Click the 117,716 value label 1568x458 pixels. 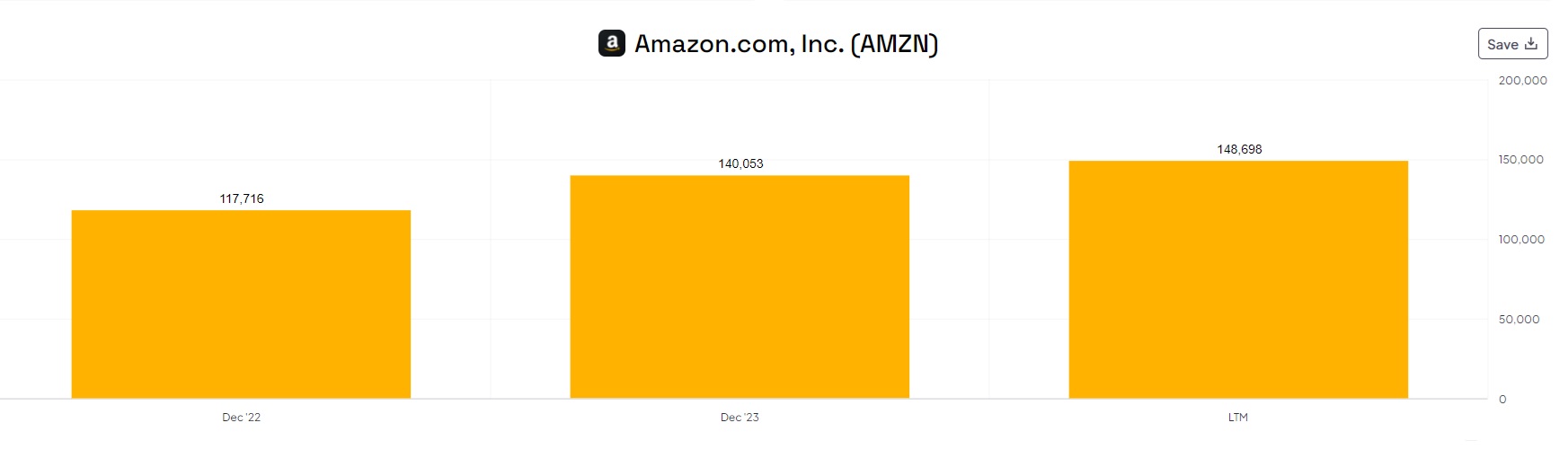pos(242,198)
